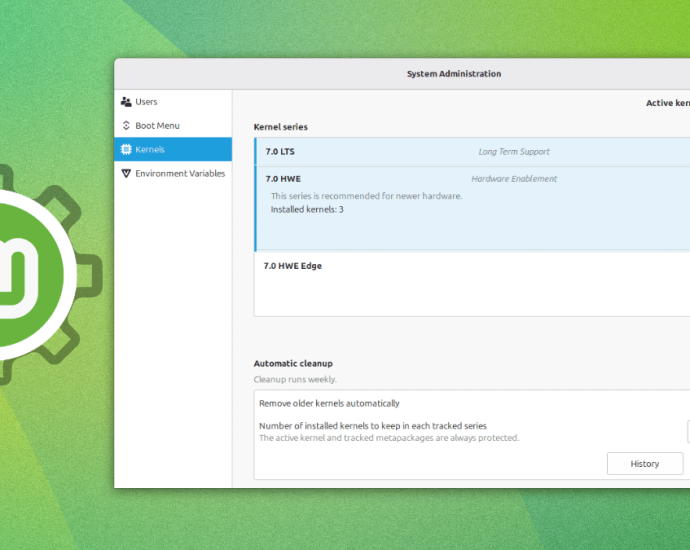Go to Environment Variables label
This screenshot has width=690, height=550.
click(180, 173)
